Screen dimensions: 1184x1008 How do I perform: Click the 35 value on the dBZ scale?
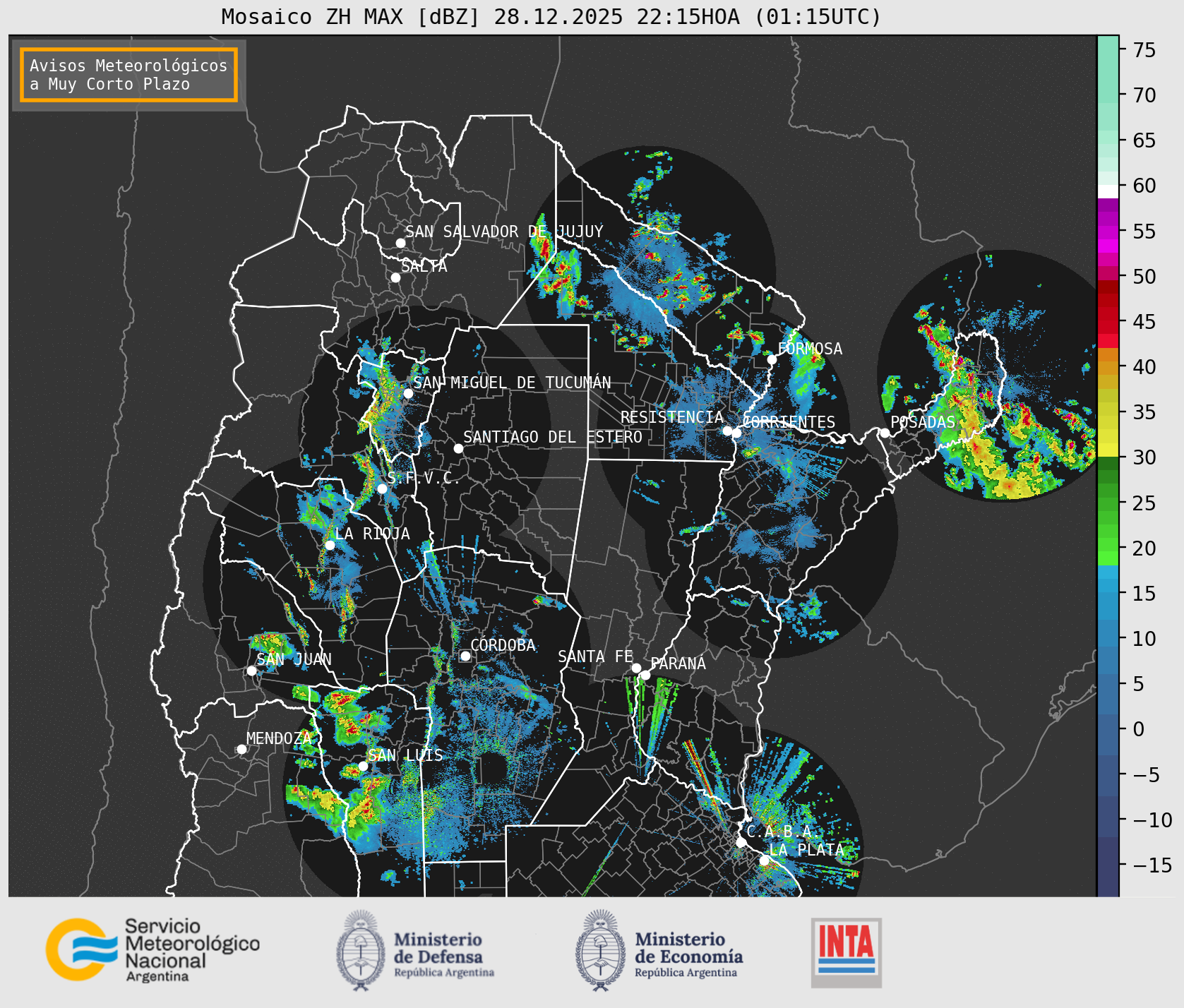point(1144,412)
